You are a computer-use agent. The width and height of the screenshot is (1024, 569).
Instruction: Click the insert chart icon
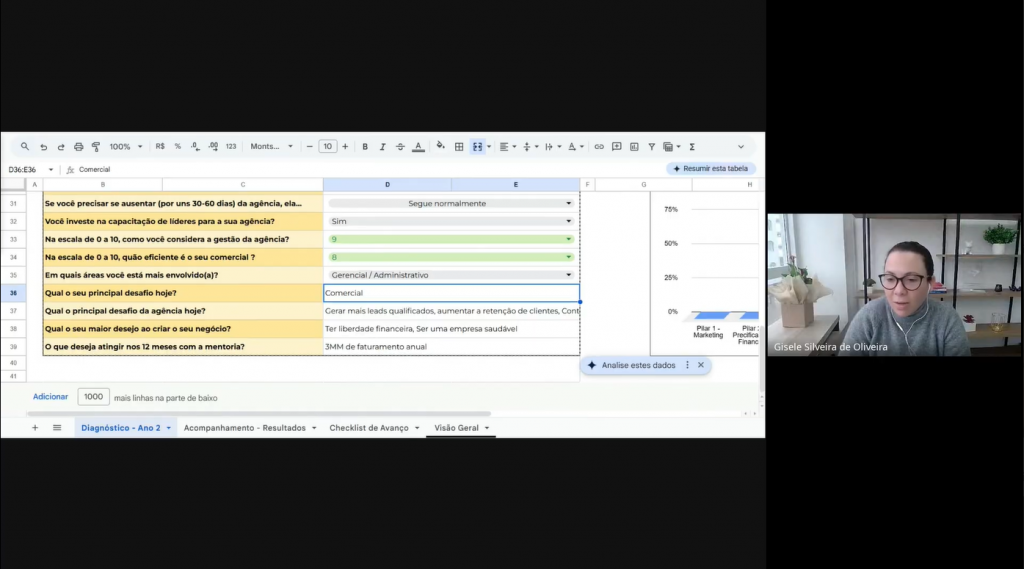click(x=634, y=147)
